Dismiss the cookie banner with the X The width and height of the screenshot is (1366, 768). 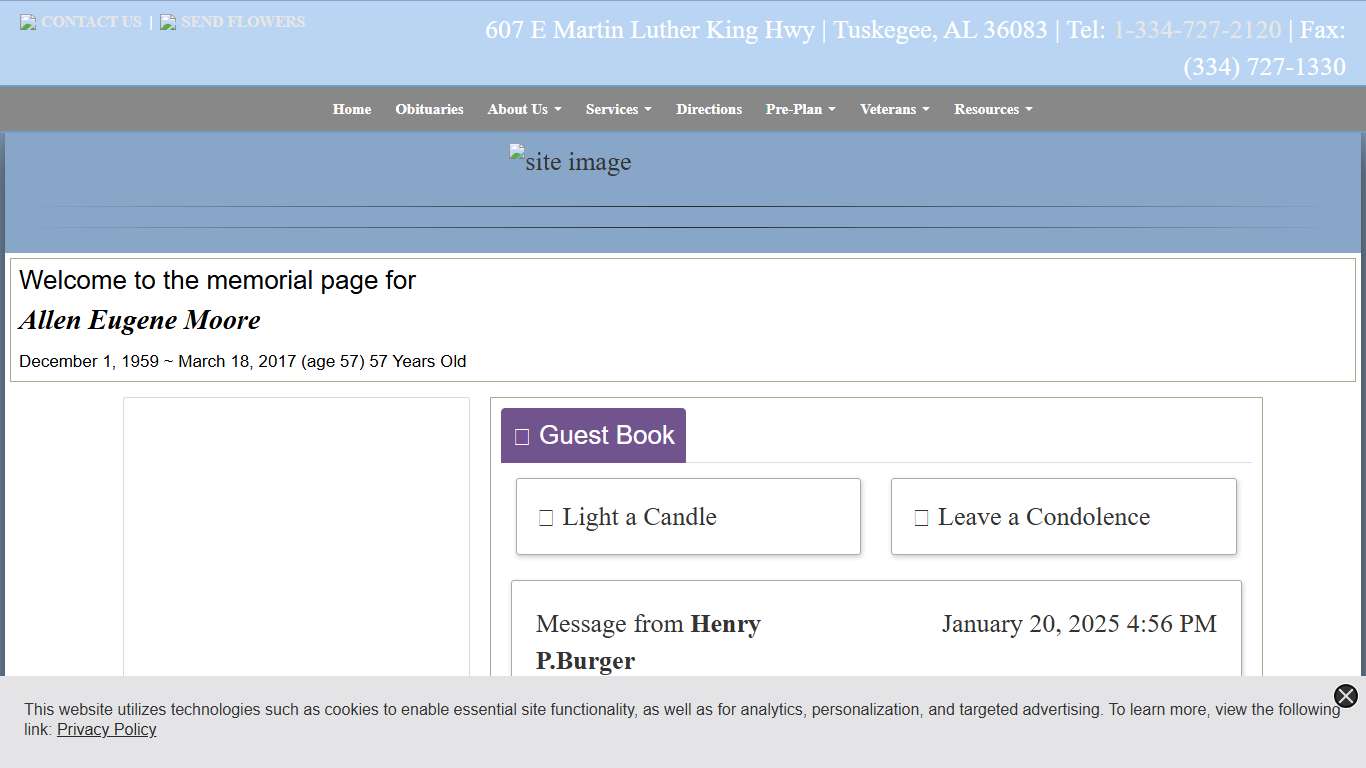tap(1344, 696)
